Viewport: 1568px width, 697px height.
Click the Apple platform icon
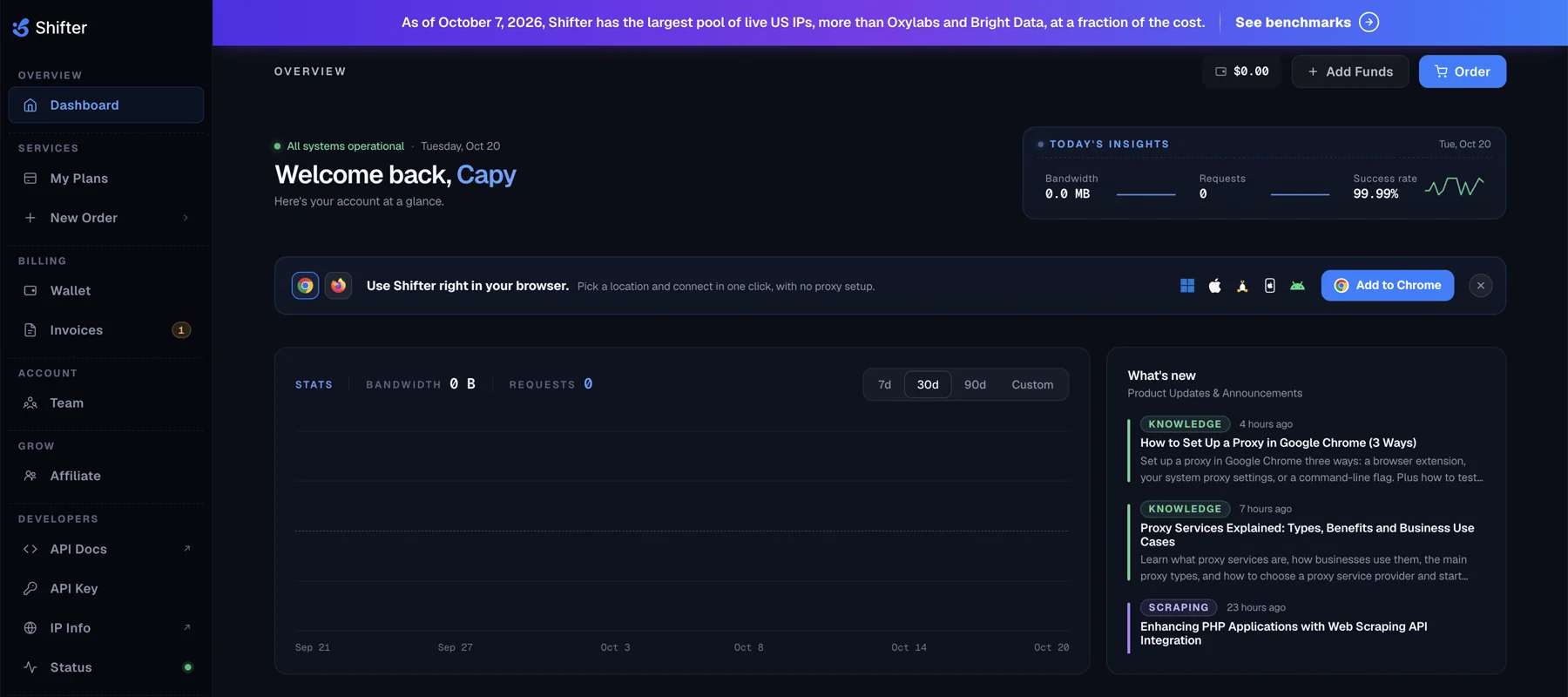point(1214,286)
